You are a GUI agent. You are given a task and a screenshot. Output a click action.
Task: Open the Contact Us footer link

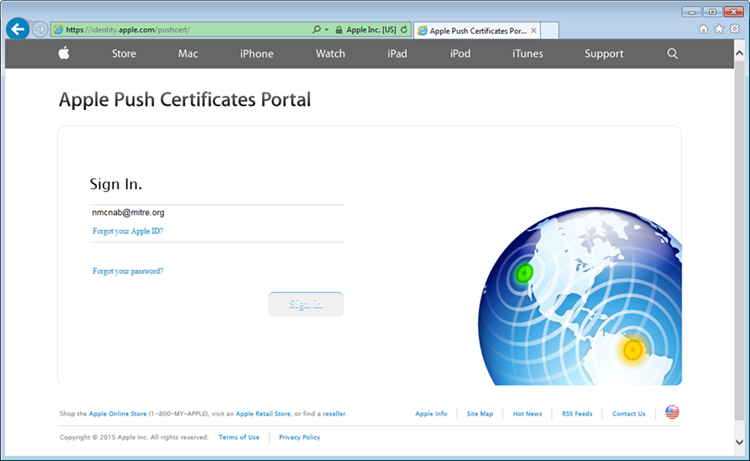pos(629,414)
